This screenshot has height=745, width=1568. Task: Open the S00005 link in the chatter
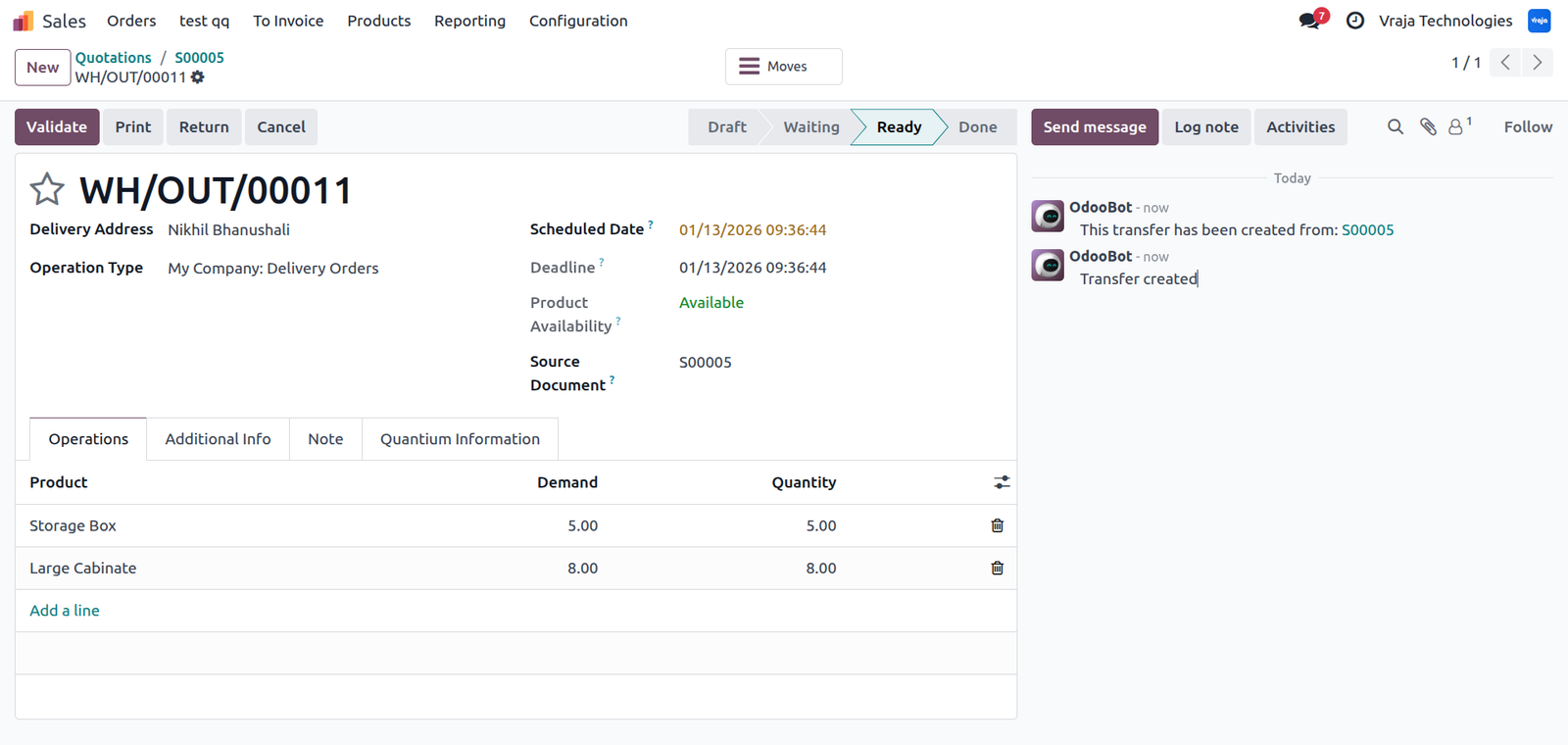pyautogui.click(x=1367, y=230)
